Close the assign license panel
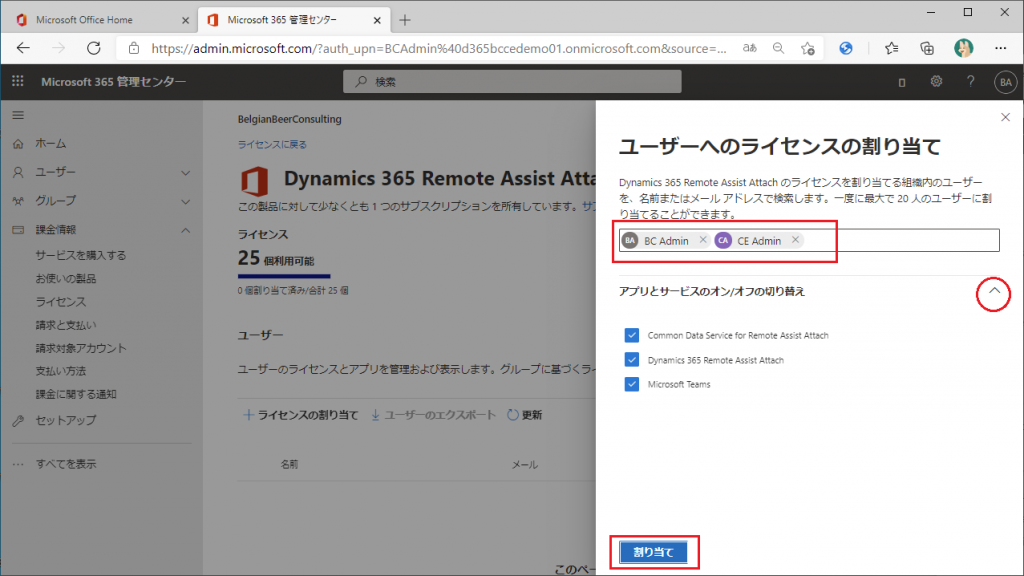Image resolution: width=1024 pixels, height=576 pixels. pos(1006,118)
